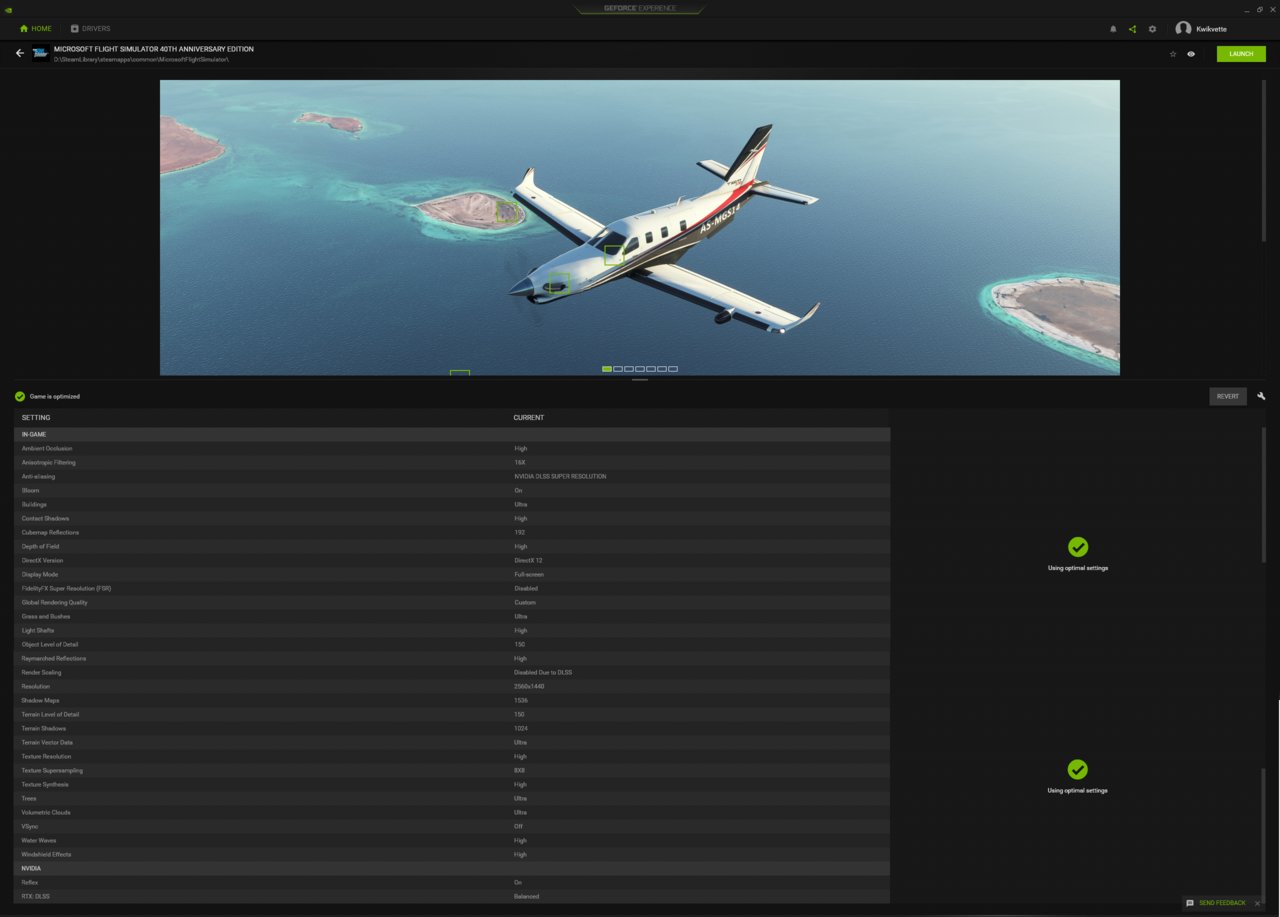
Task: Select the Windshield Effects setting
Action: point(452,855)
